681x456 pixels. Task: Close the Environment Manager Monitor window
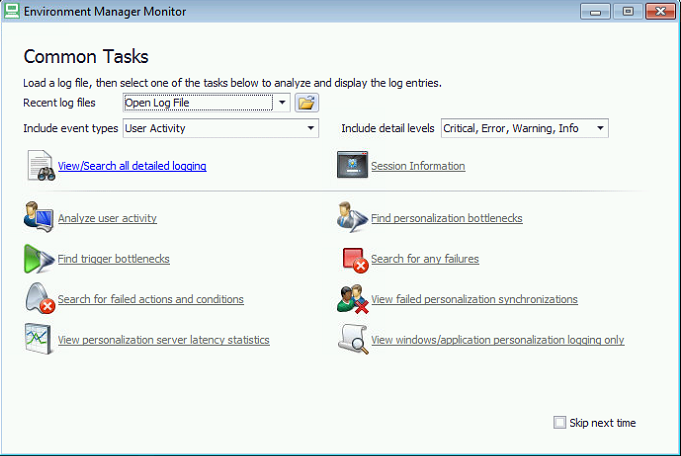660,11
